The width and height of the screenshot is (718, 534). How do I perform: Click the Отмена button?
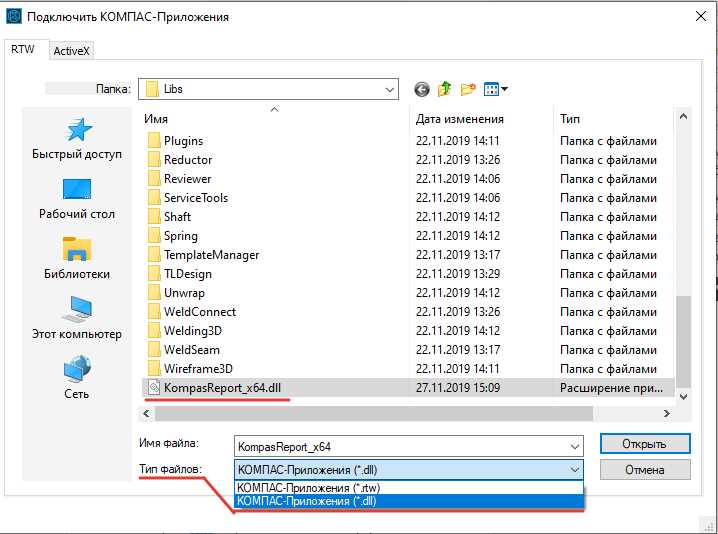point(645,470)
